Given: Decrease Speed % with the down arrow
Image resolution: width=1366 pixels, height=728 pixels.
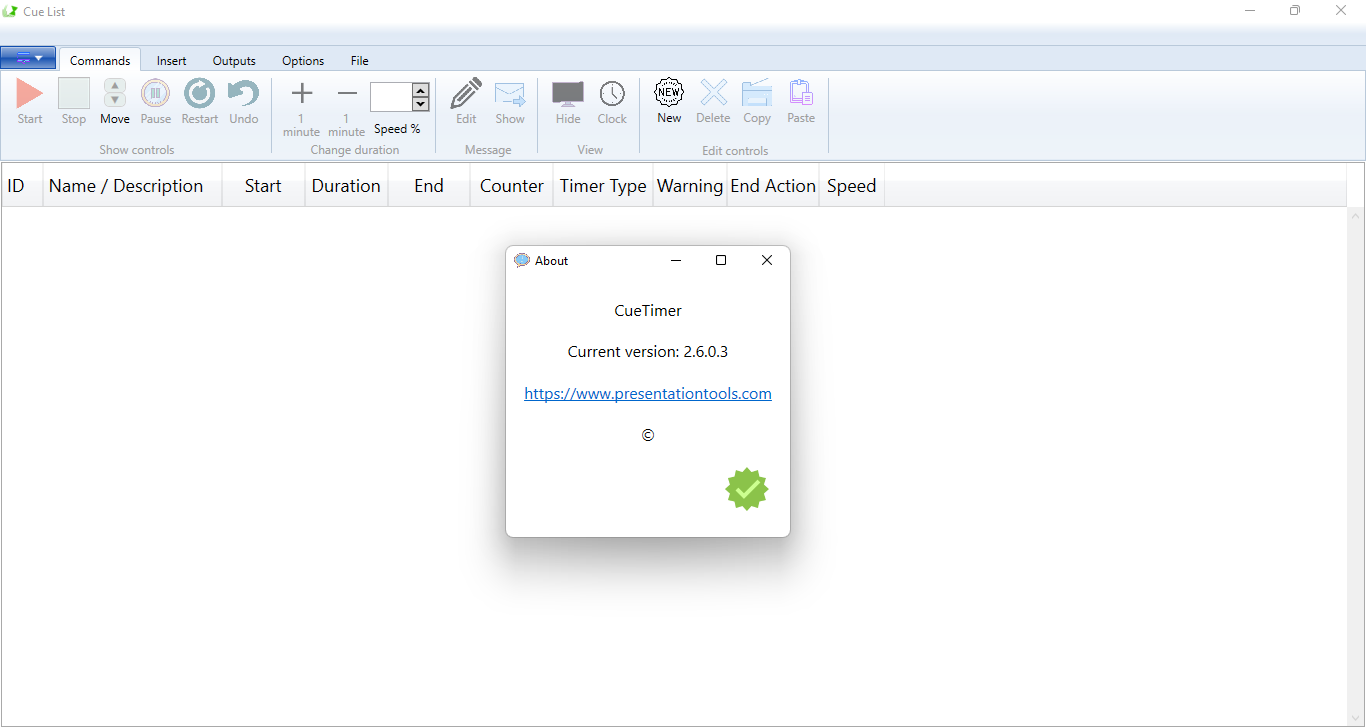Looking at the screenshot, I should pyautogui.click(x=421, y=104).
